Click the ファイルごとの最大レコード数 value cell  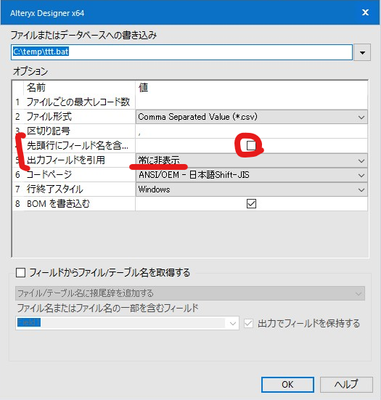(x=252, y=102)
